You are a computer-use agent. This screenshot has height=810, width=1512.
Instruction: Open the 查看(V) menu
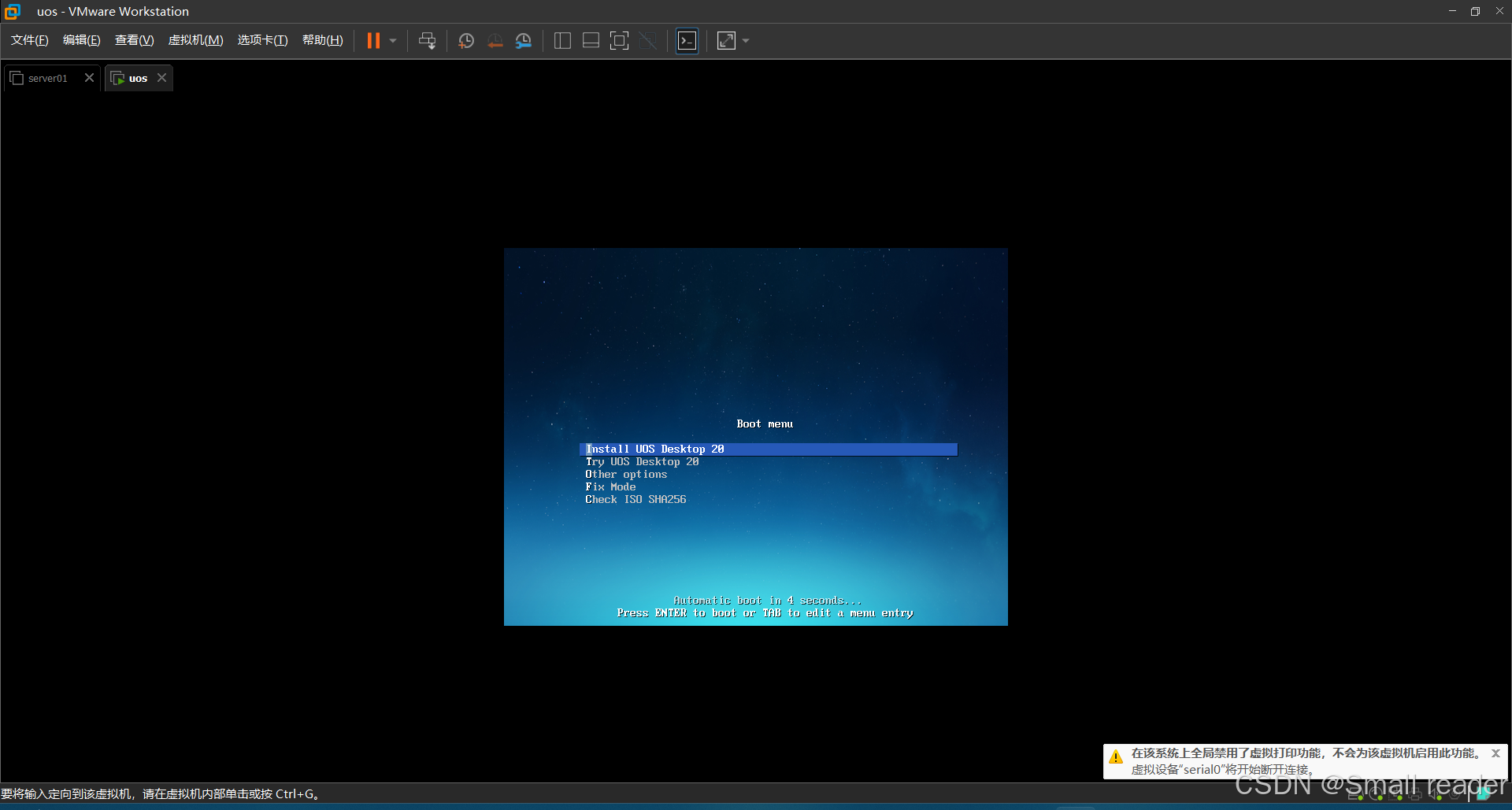[135, 40]
